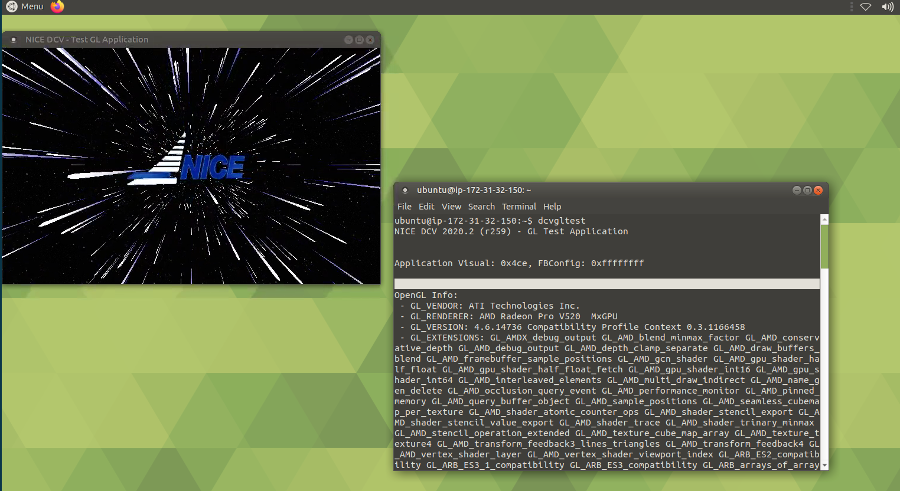Maximize the terminal window
Screen dimensions: 902x491
pos(807,190)
